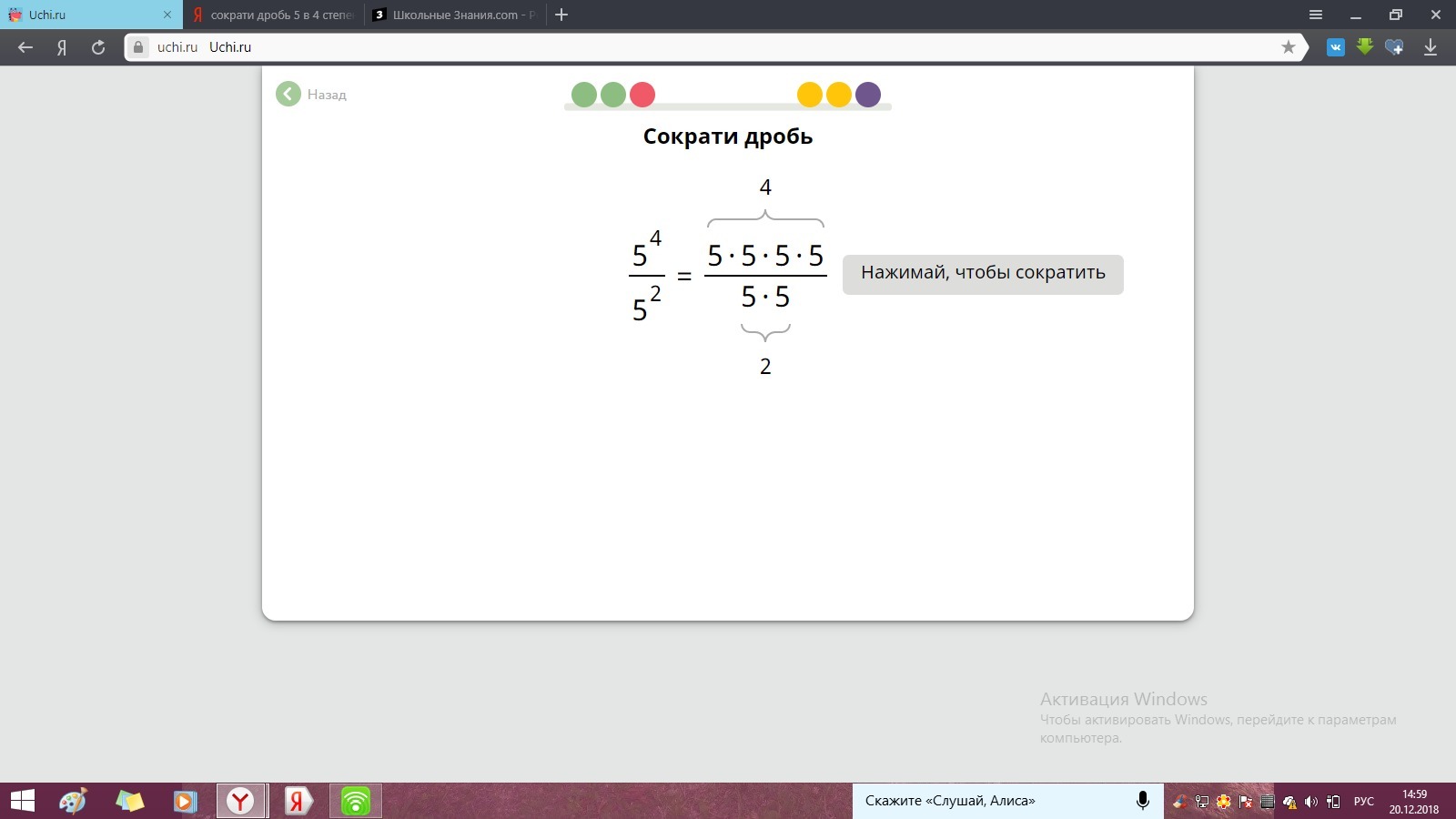Select the red progress dot
1456x819 pixels.
point(642,95)
